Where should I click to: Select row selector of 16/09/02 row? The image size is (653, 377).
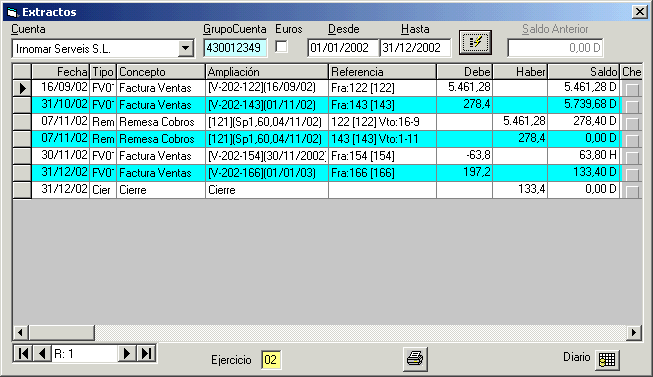[x=22, y=88]
